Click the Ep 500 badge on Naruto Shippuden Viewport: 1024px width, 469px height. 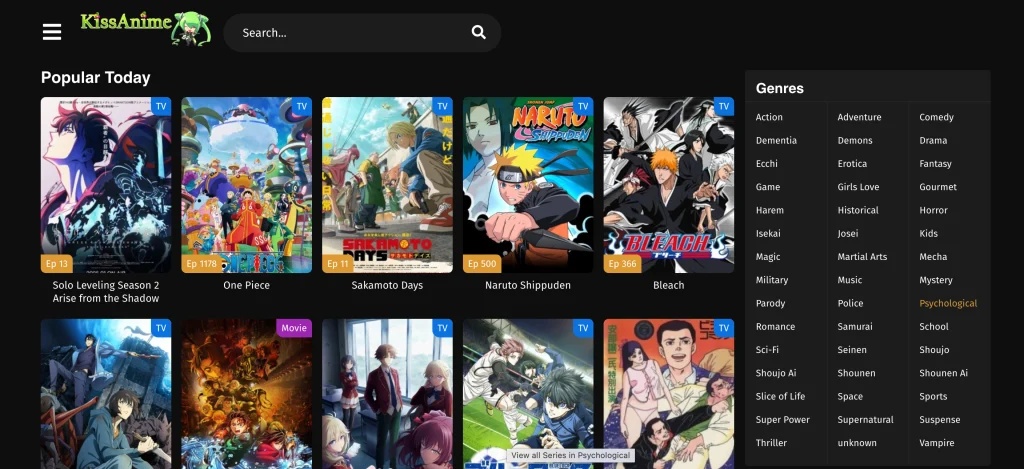pyautogui.click(x=483, y=264)
